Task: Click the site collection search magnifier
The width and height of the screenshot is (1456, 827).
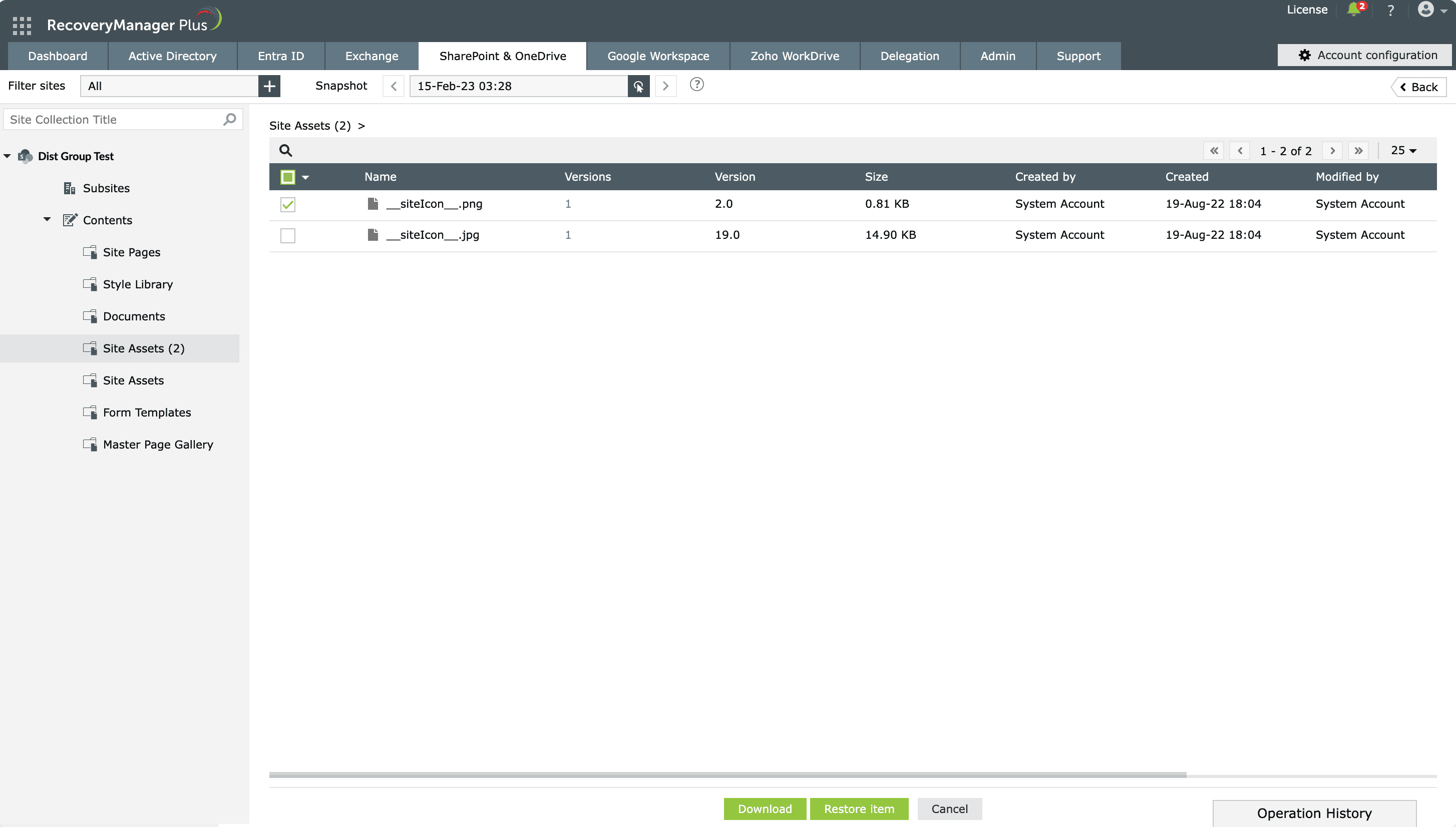Action: [x=229, y=119]
